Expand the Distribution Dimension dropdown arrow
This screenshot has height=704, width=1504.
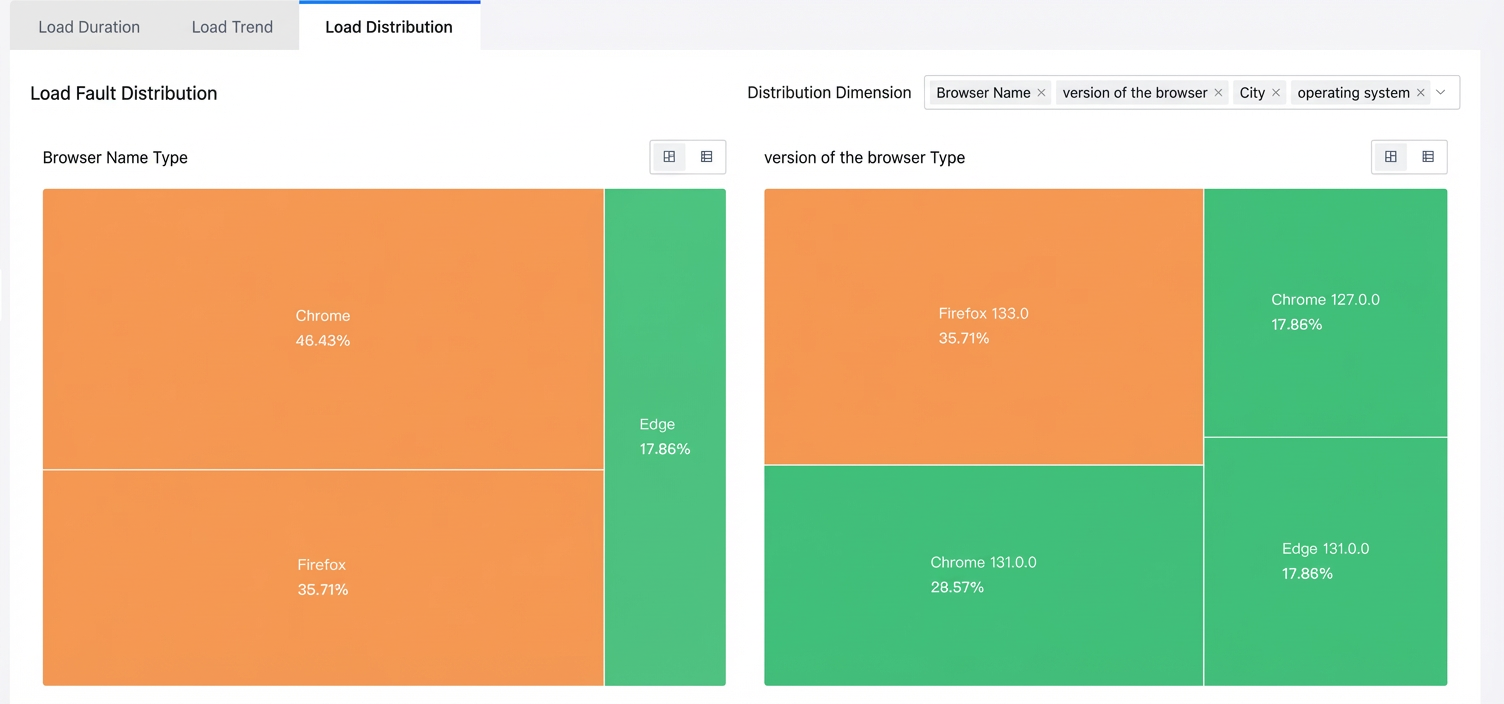click(x=1441, y=93)
